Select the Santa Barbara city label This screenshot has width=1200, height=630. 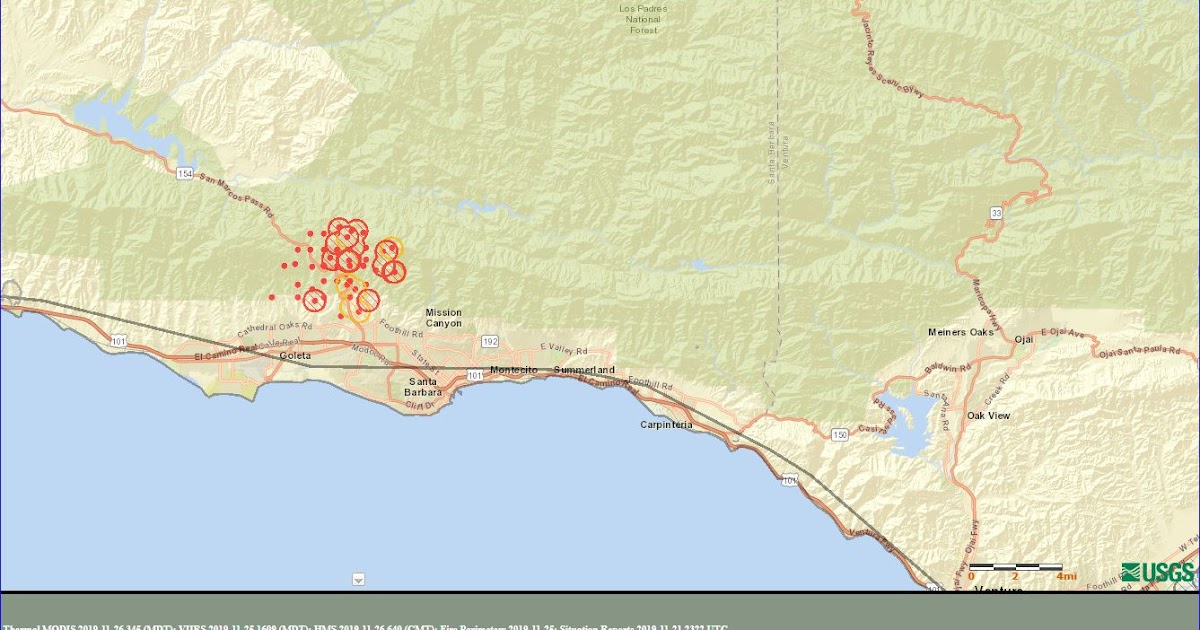tap(424, 388)
